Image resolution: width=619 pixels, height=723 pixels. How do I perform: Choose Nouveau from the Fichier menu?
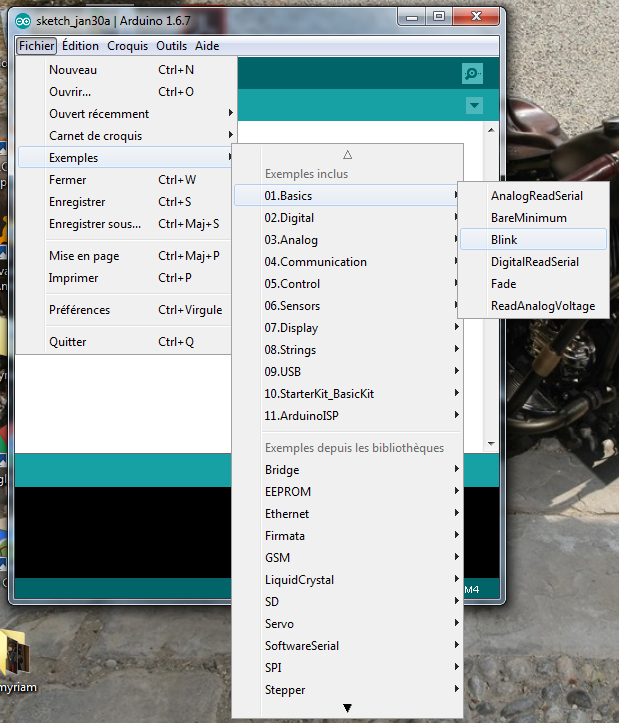125,70
